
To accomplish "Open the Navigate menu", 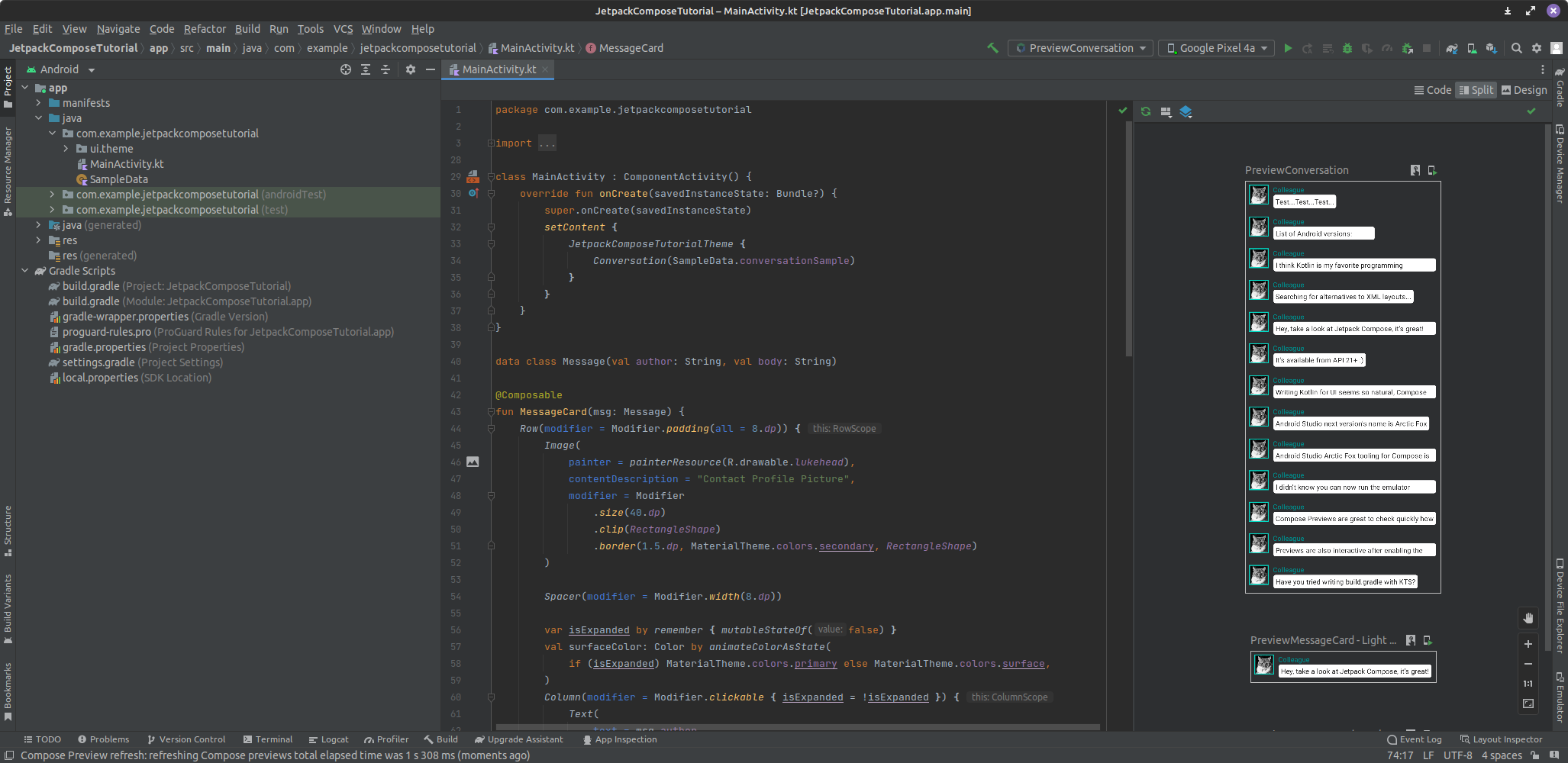I will pyautogui.click(x=118, y=29).
